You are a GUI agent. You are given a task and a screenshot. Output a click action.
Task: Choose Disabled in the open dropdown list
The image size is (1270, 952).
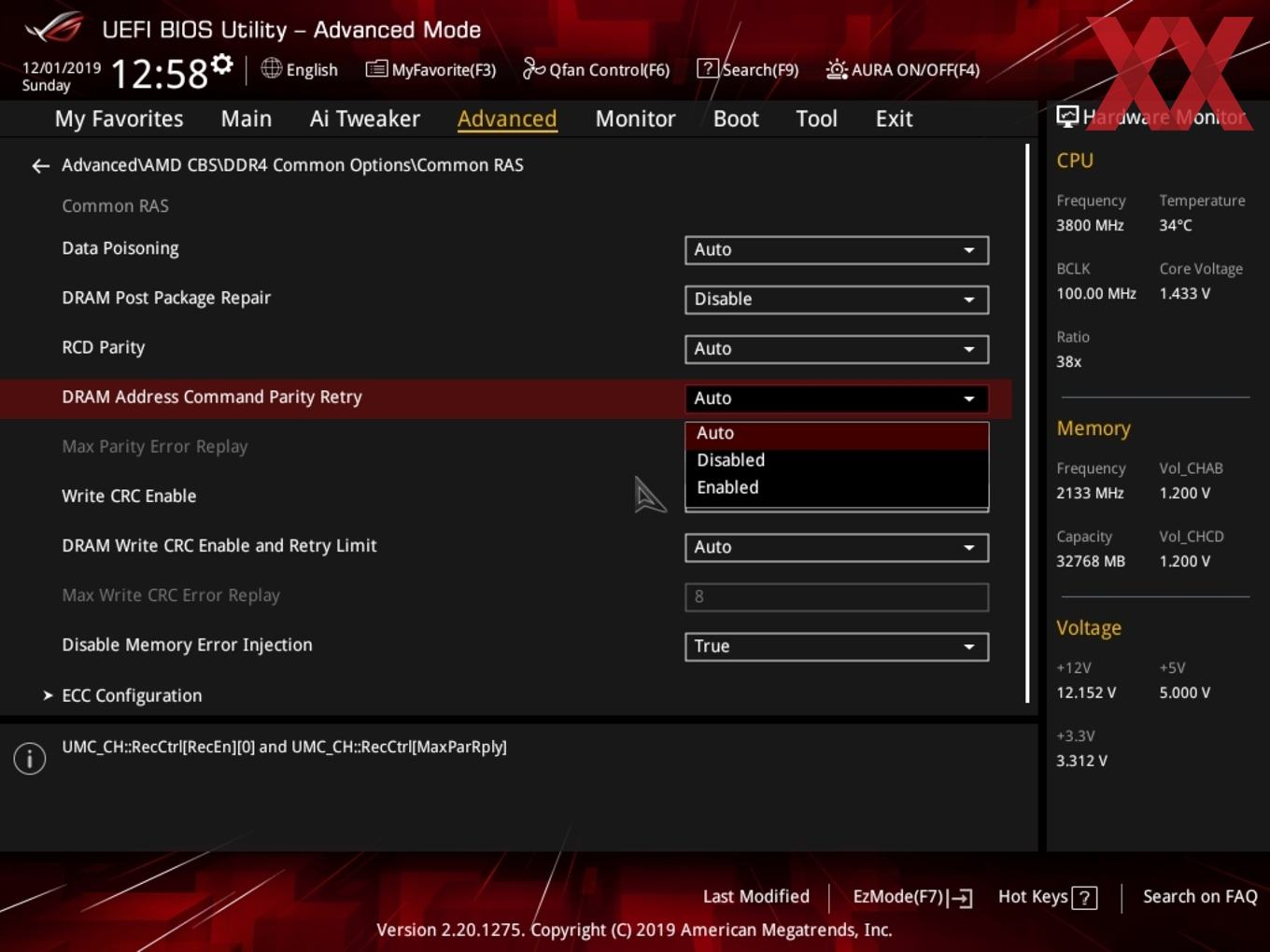click(837, 460)
